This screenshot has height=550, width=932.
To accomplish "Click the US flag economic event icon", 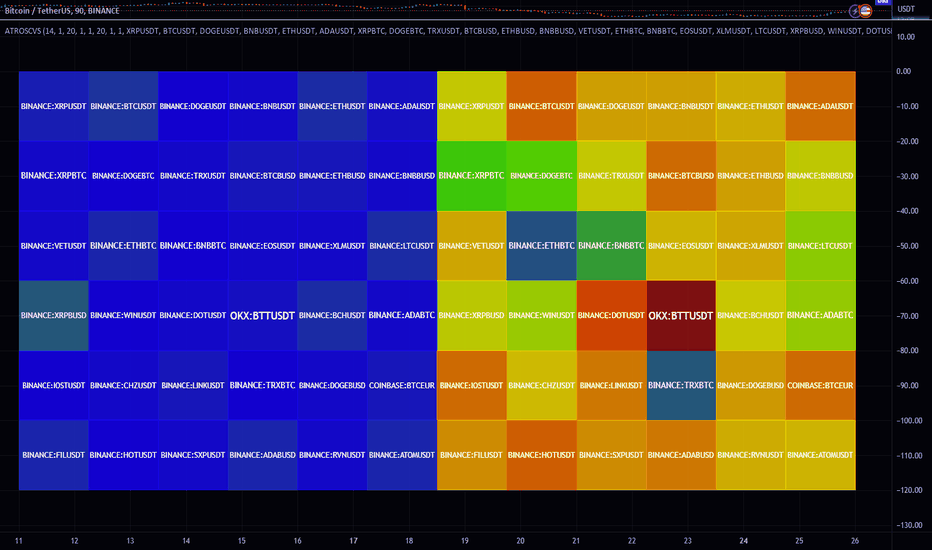I will [865, 11].
